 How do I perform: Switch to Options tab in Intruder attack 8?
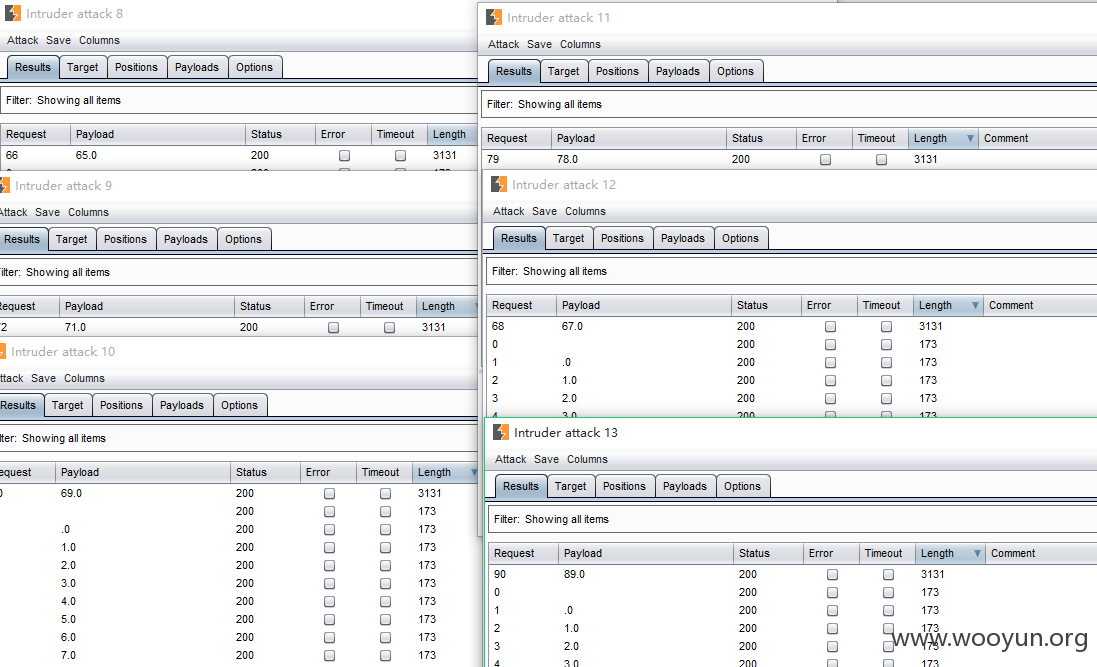click(255, 67)
